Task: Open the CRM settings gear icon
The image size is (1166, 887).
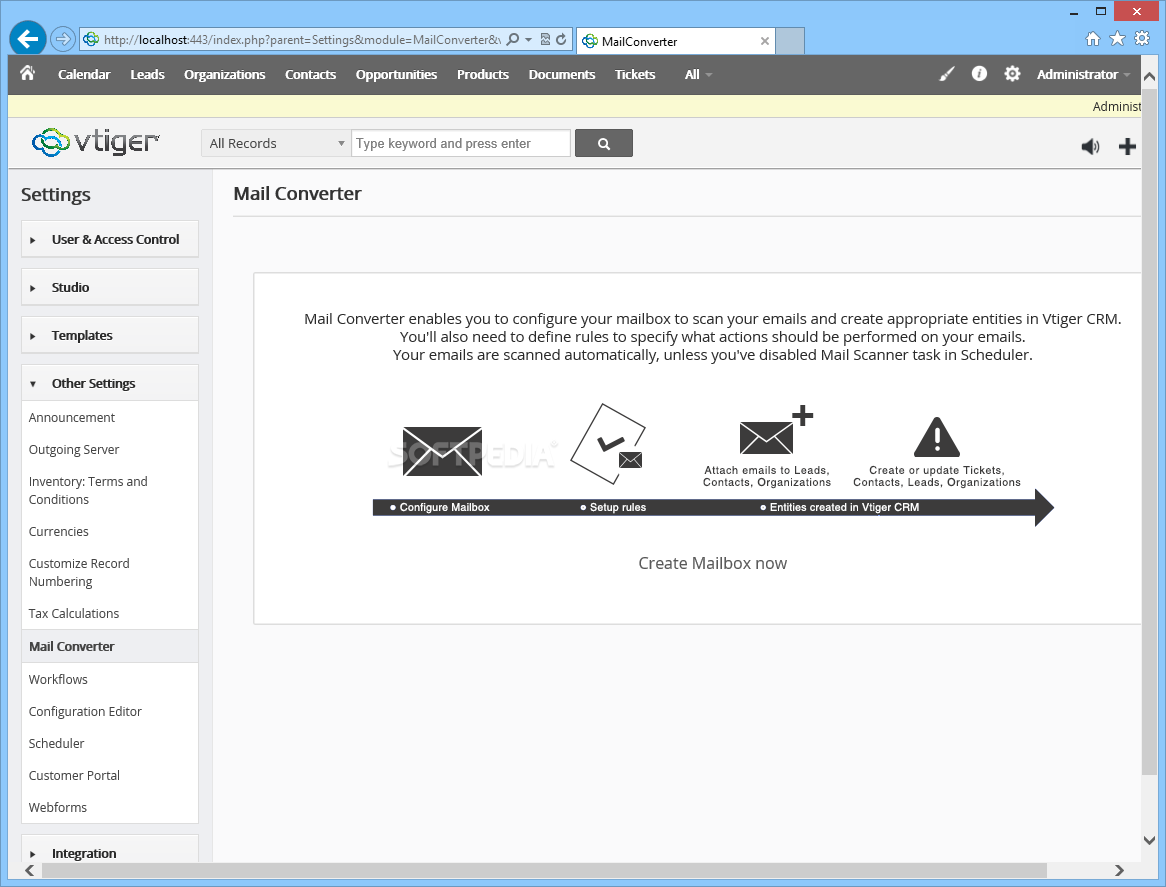Action: 1012,74
